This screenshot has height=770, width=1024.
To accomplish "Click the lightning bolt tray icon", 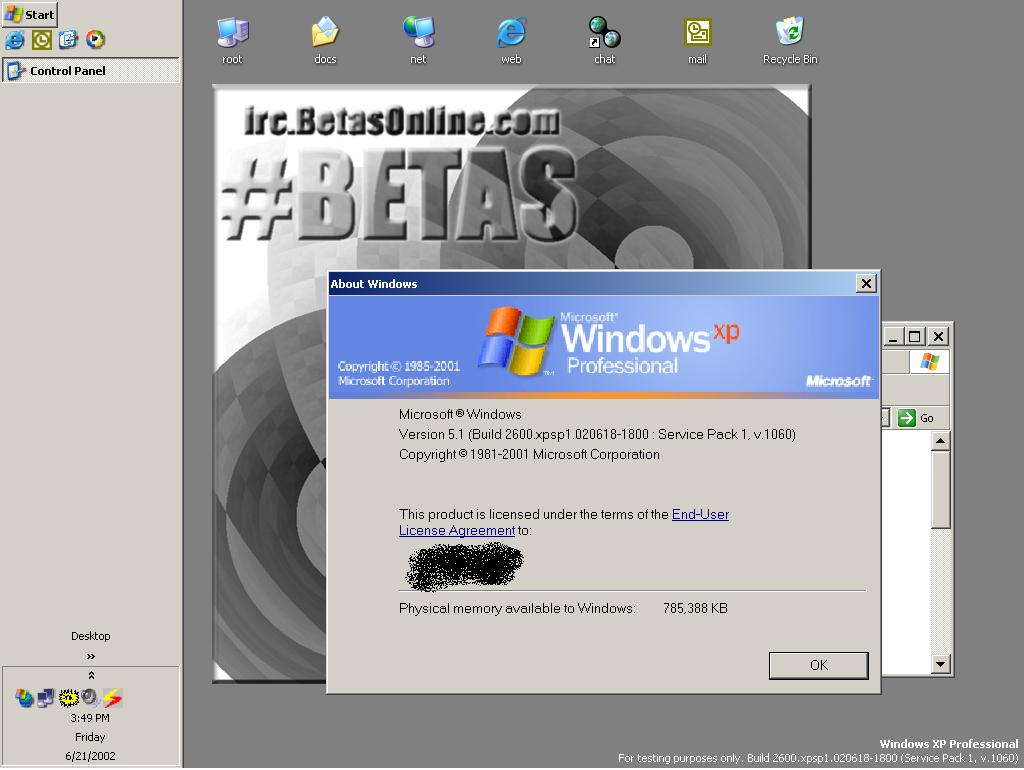I will click(112, 698).
